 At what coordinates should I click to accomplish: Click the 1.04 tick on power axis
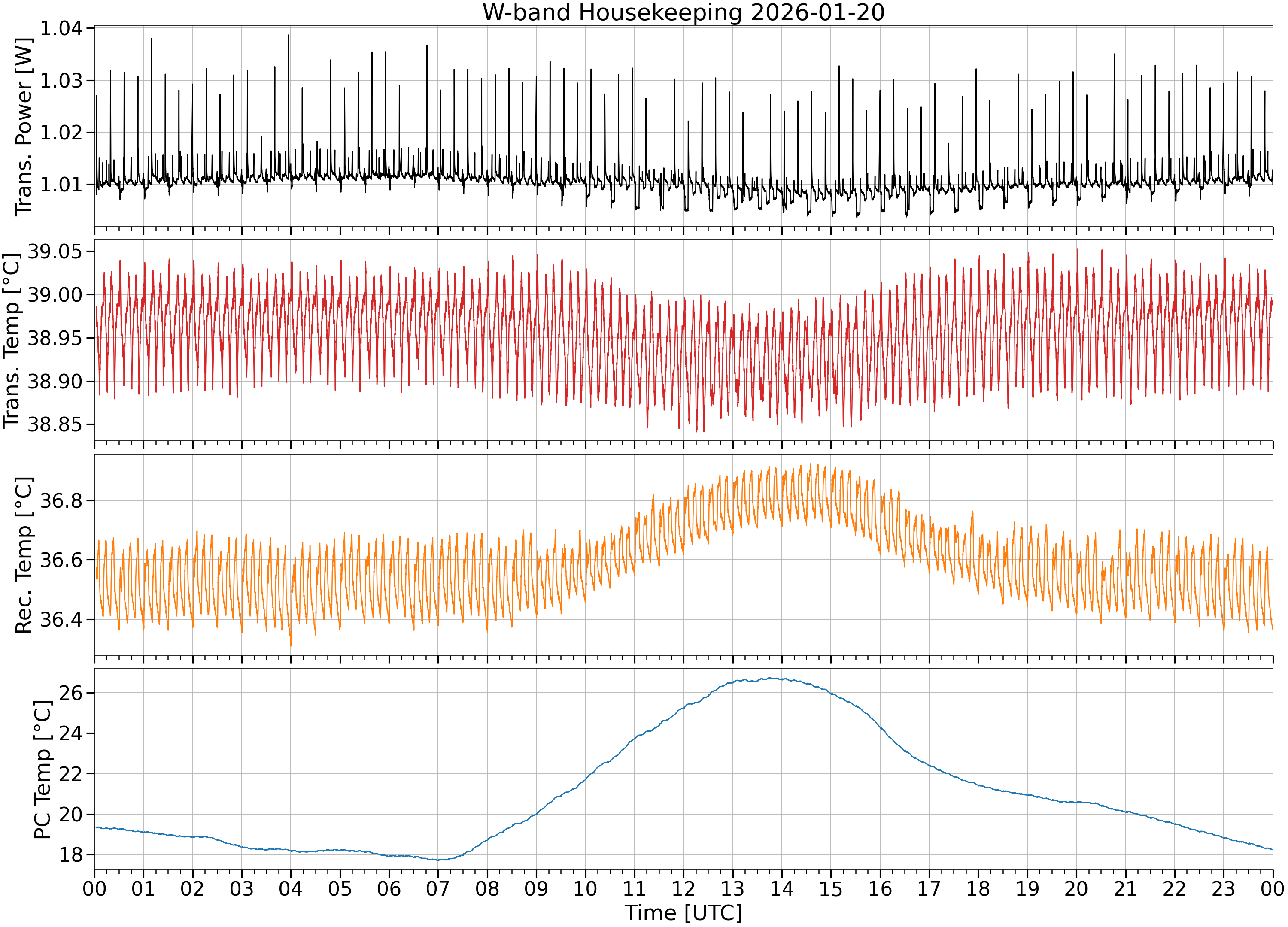(x=61, y=28)
